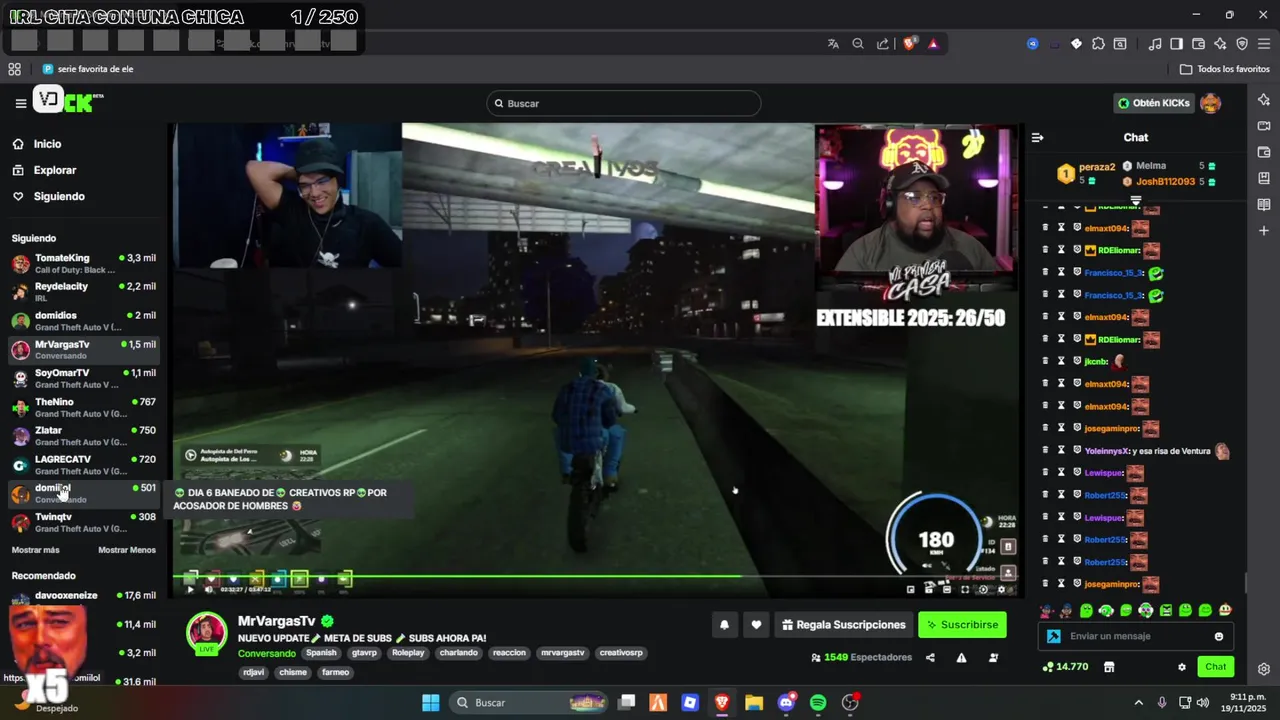Viewport: 1280px width, 720px height.
Task: Open the user profile avatar menu
Action: coord(1210,103)
